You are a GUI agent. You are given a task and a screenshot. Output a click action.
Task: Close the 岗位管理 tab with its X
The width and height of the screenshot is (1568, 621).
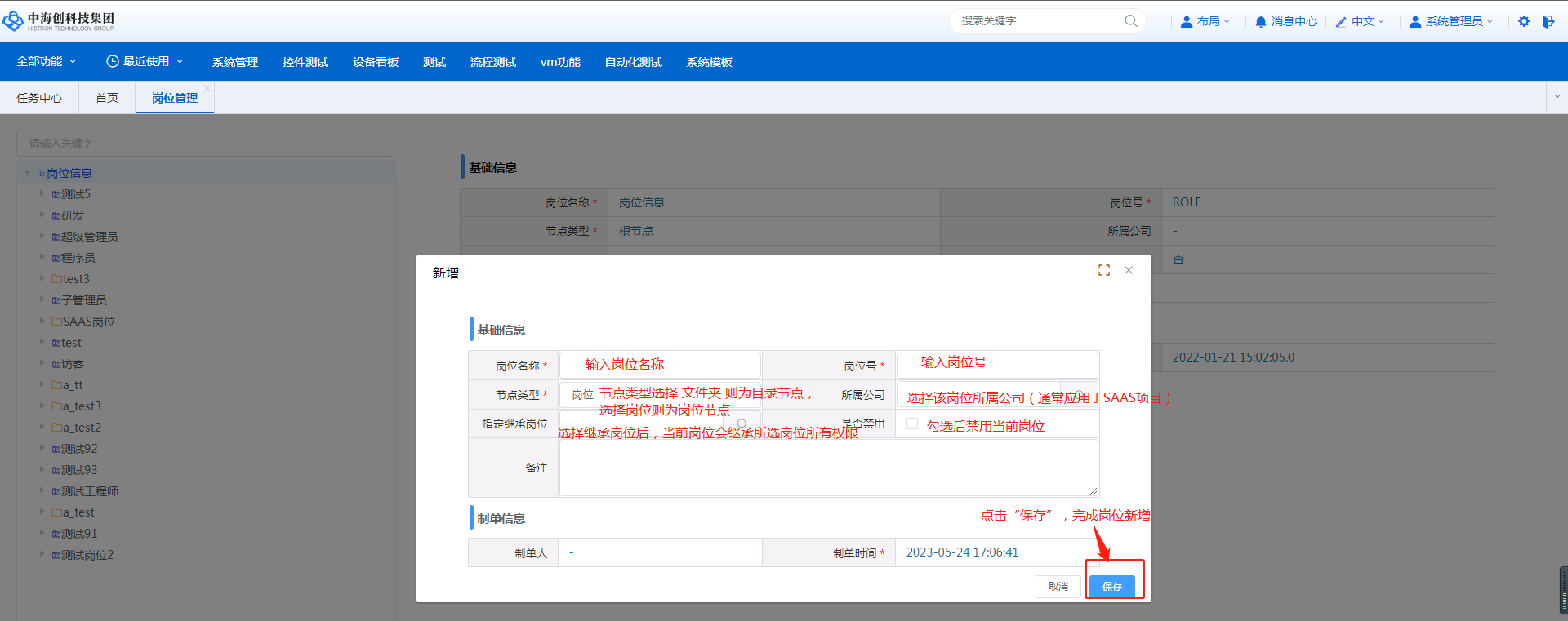coord(207,88)
